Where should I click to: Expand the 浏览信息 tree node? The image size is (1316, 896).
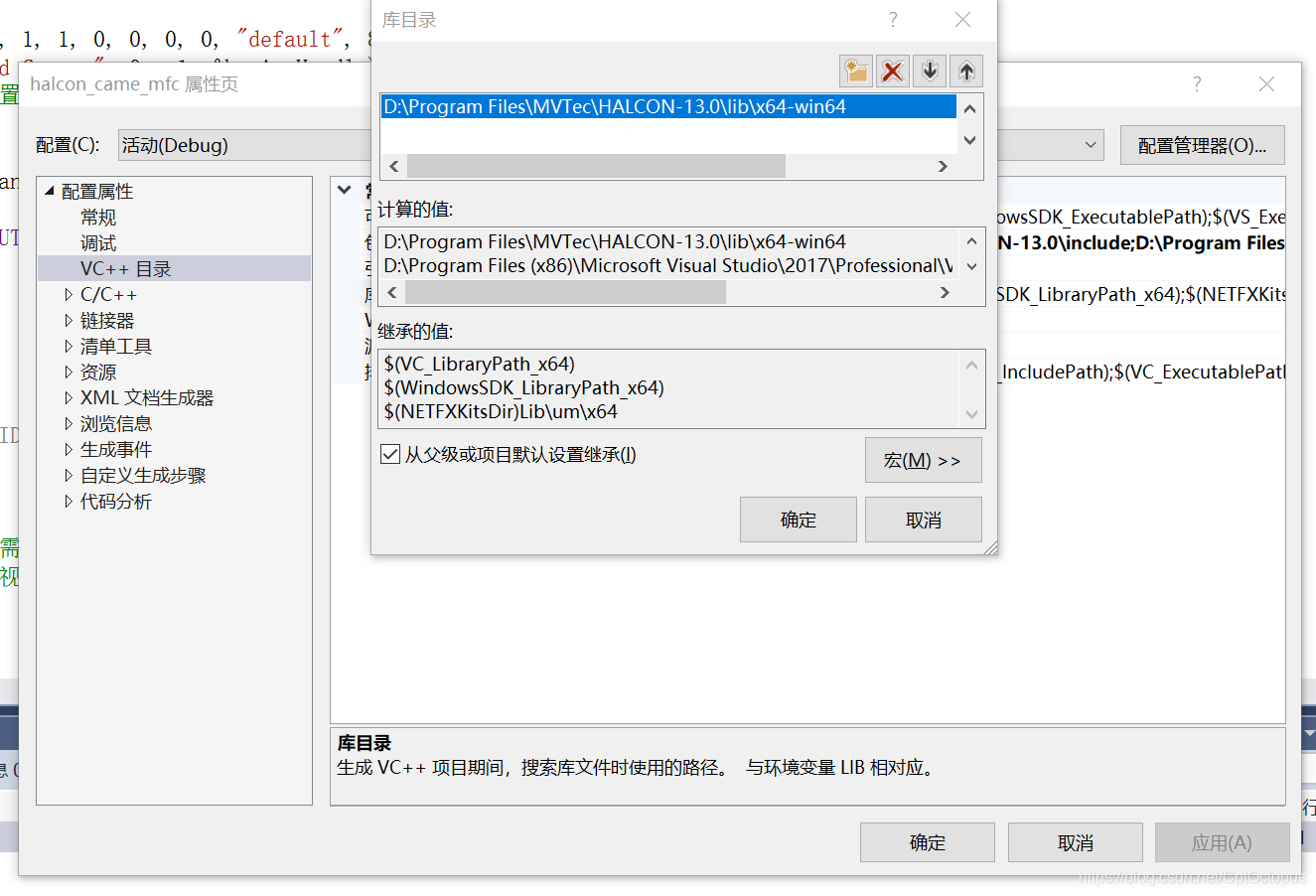69,424
